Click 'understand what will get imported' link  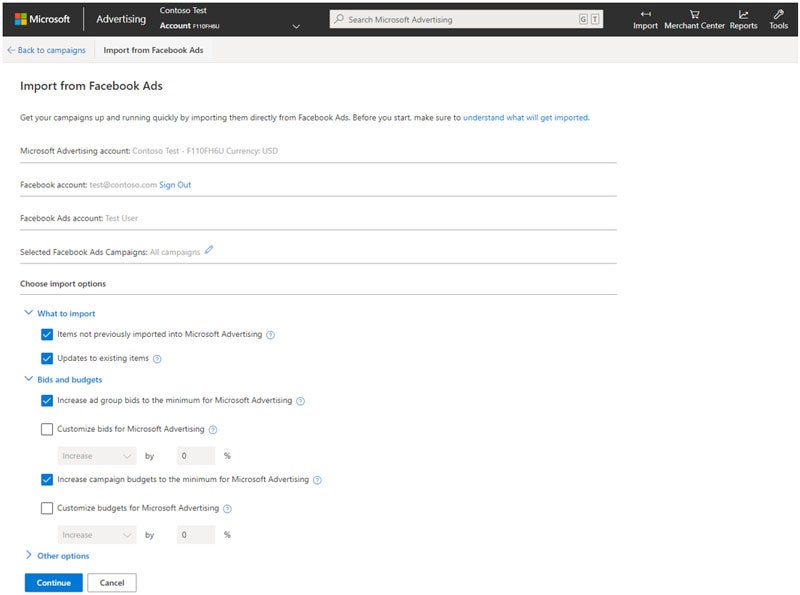(x=529, y=117)
